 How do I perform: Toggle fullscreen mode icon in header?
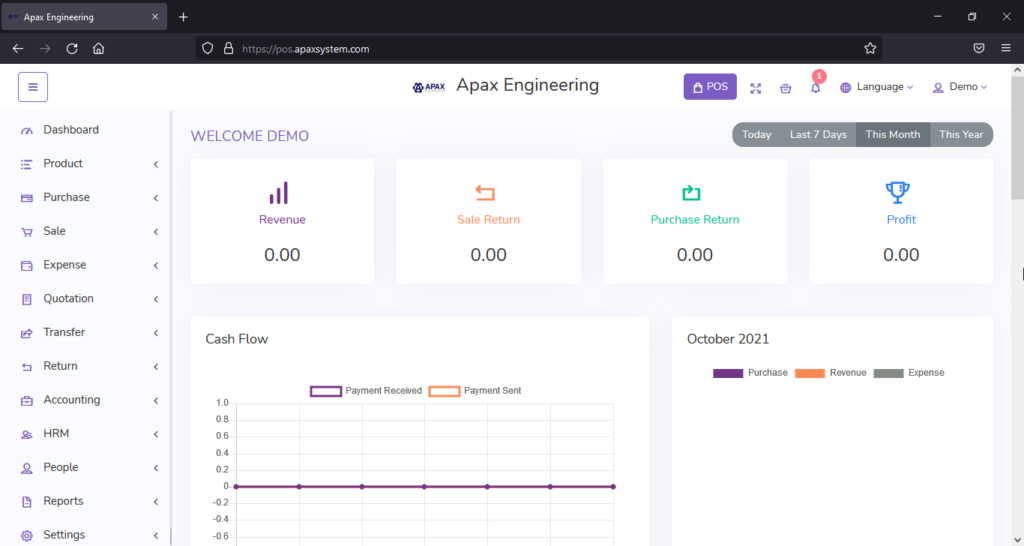(756, 88)
